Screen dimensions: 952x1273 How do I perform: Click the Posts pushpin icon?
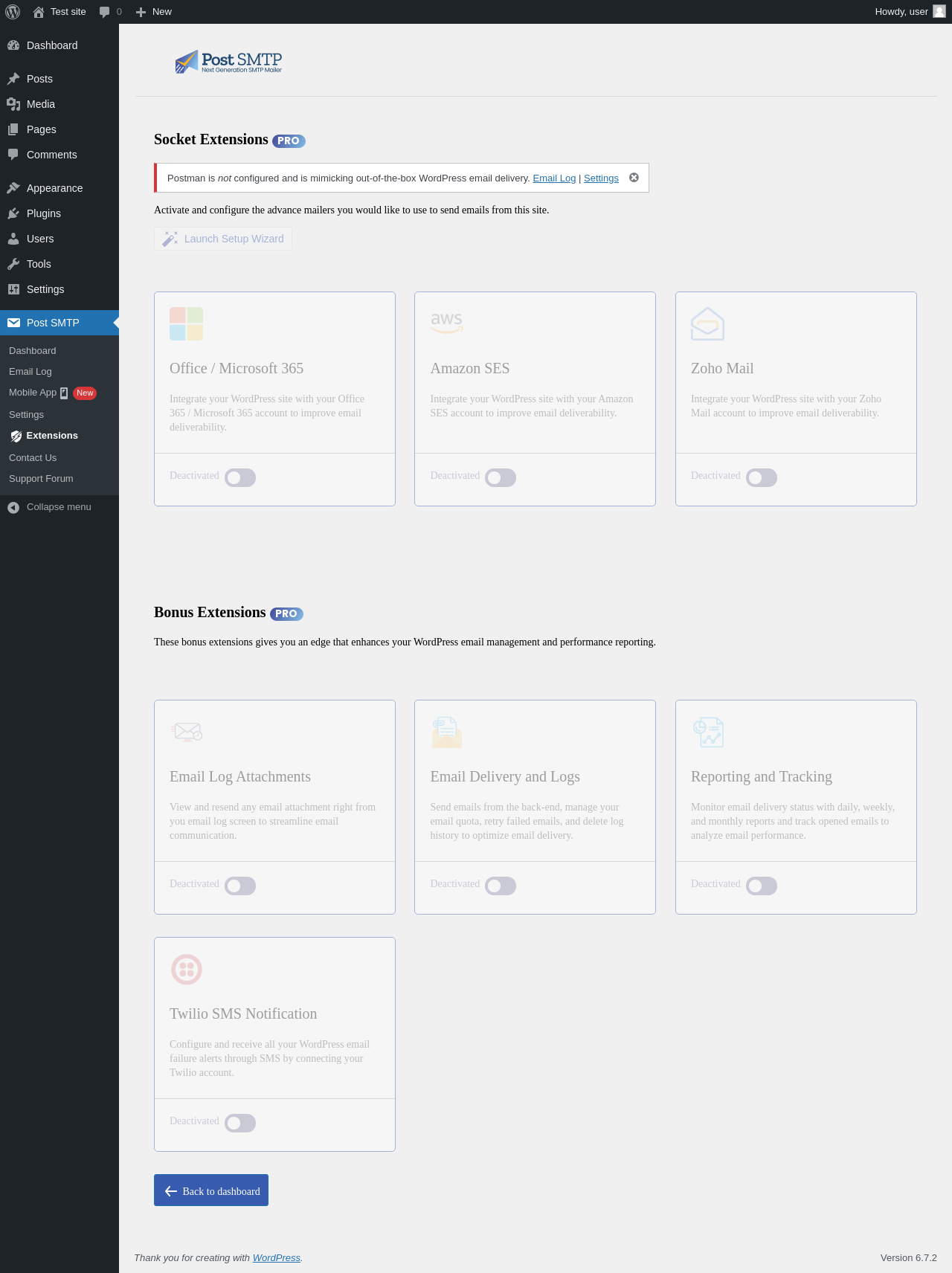[x=13, y=79]
